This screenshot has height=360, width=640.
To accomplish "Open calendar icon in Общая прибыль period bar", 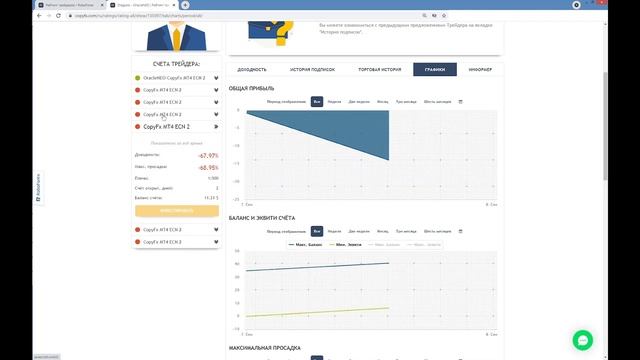I will [x=460, y=102].
